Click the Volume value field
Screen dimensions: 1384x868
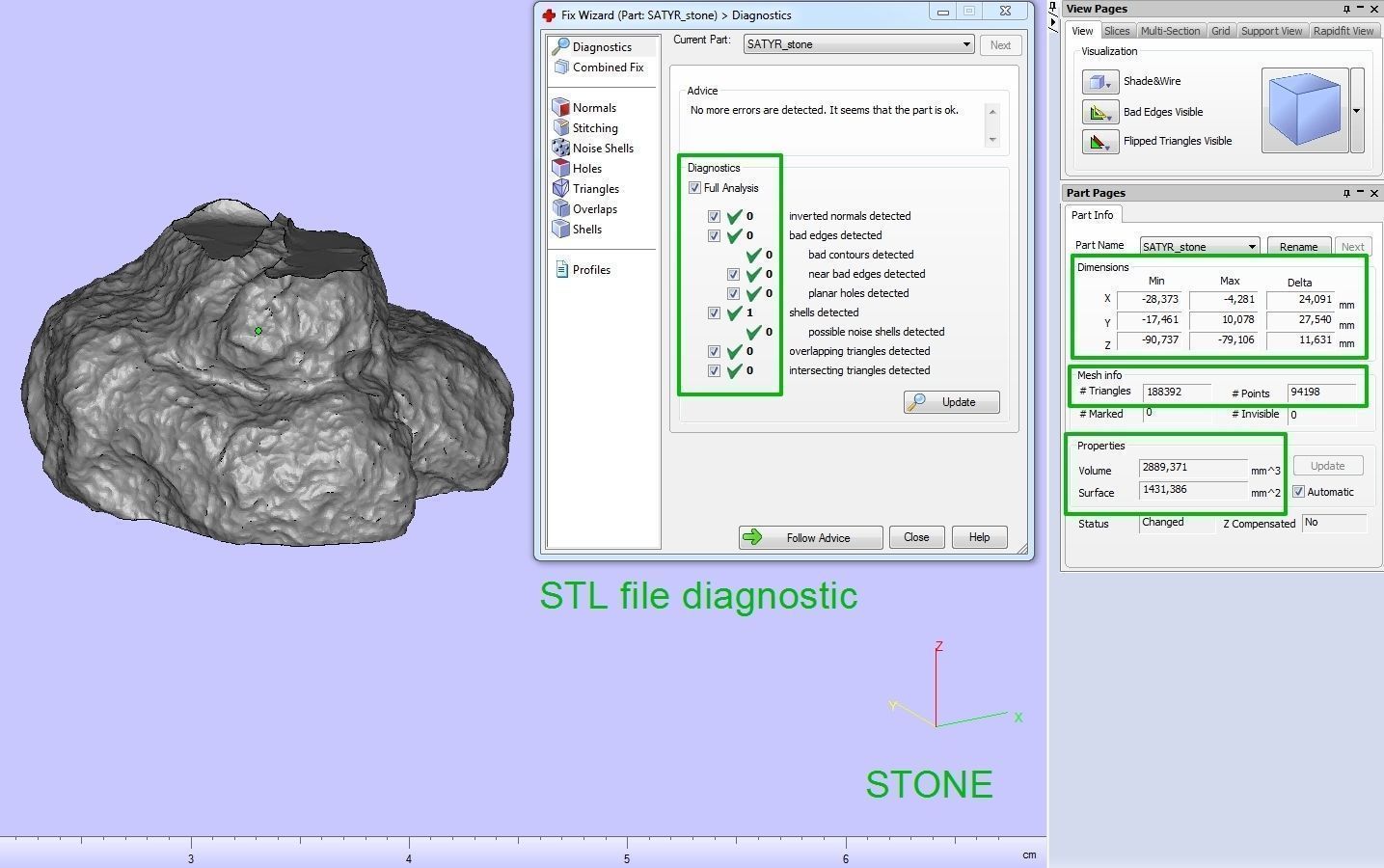coord(1193,468)
